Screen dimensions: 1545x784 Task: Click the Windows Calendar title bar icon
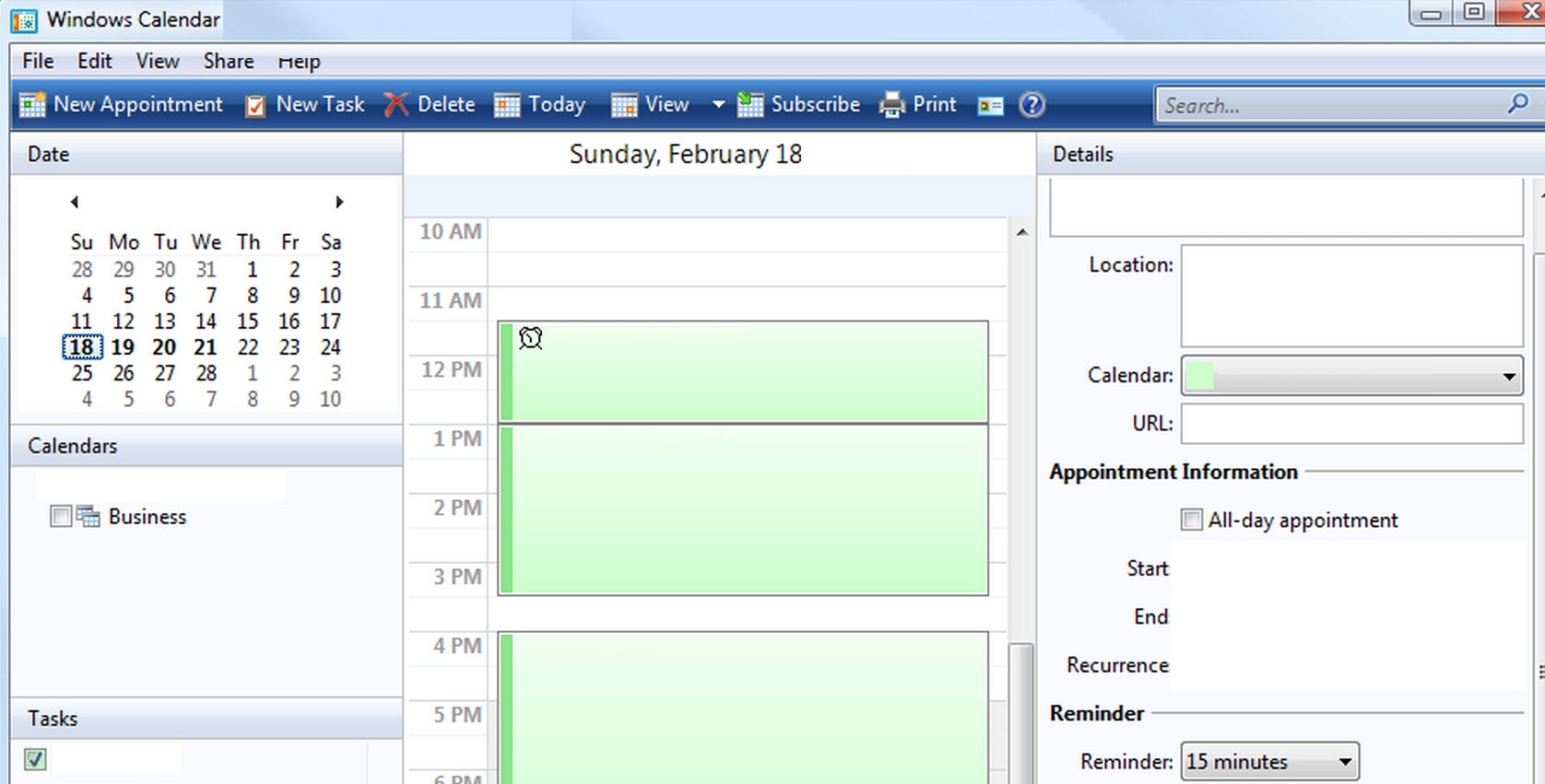pyautogui.click(x=24, y=20)
